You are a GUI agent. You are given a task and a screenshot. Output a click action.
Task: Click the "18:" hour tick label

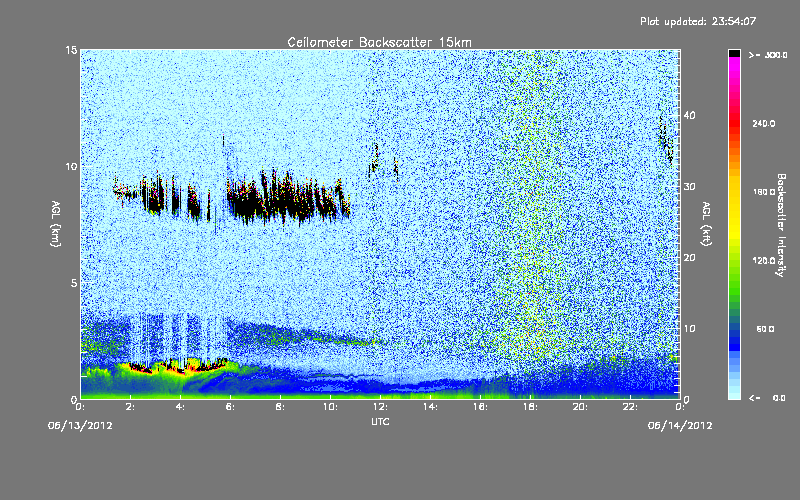tap(530, 407)
